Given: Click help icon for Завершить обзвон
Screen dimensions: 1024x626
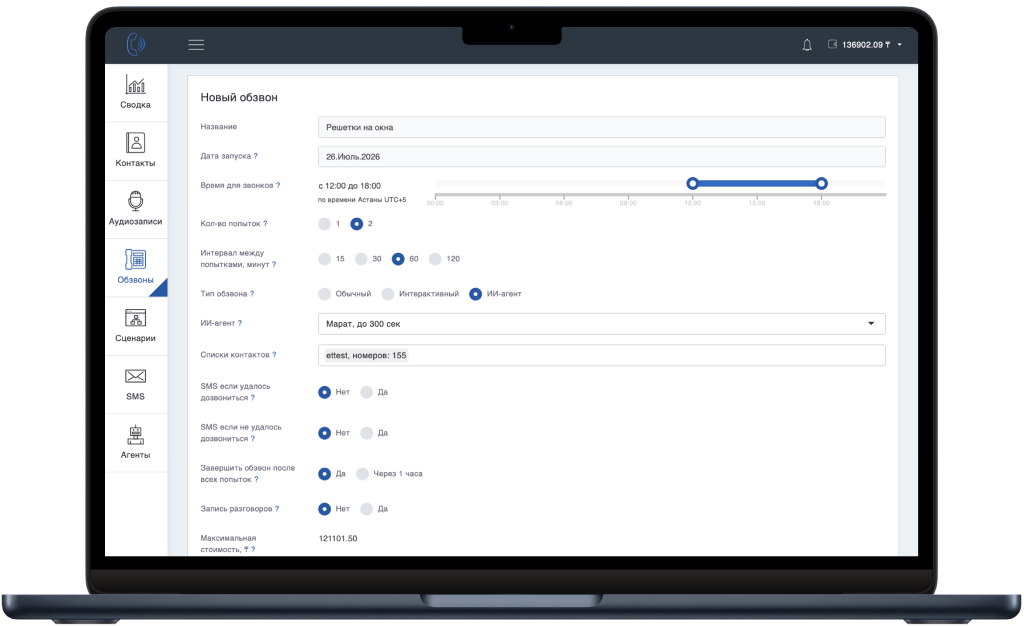Looking at the screenshot, I should click(256, 480).
